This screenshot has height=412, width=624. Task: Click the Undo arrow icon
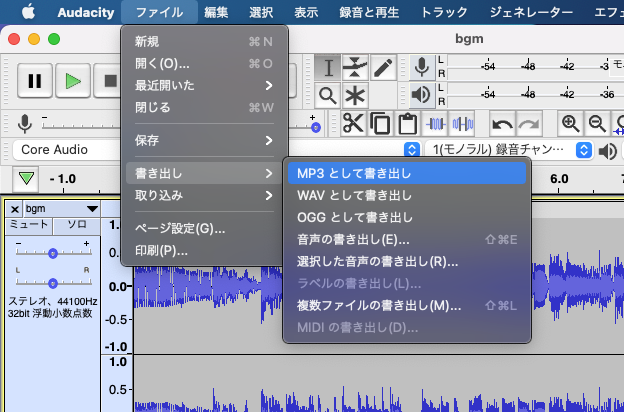(x=502, y=124)
